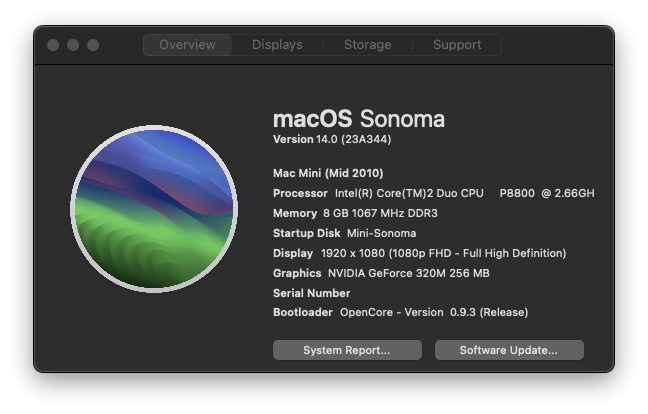Click the Display 1920 x 1080 entry
This screenshot has width=648, height=414.
point(419,253)
